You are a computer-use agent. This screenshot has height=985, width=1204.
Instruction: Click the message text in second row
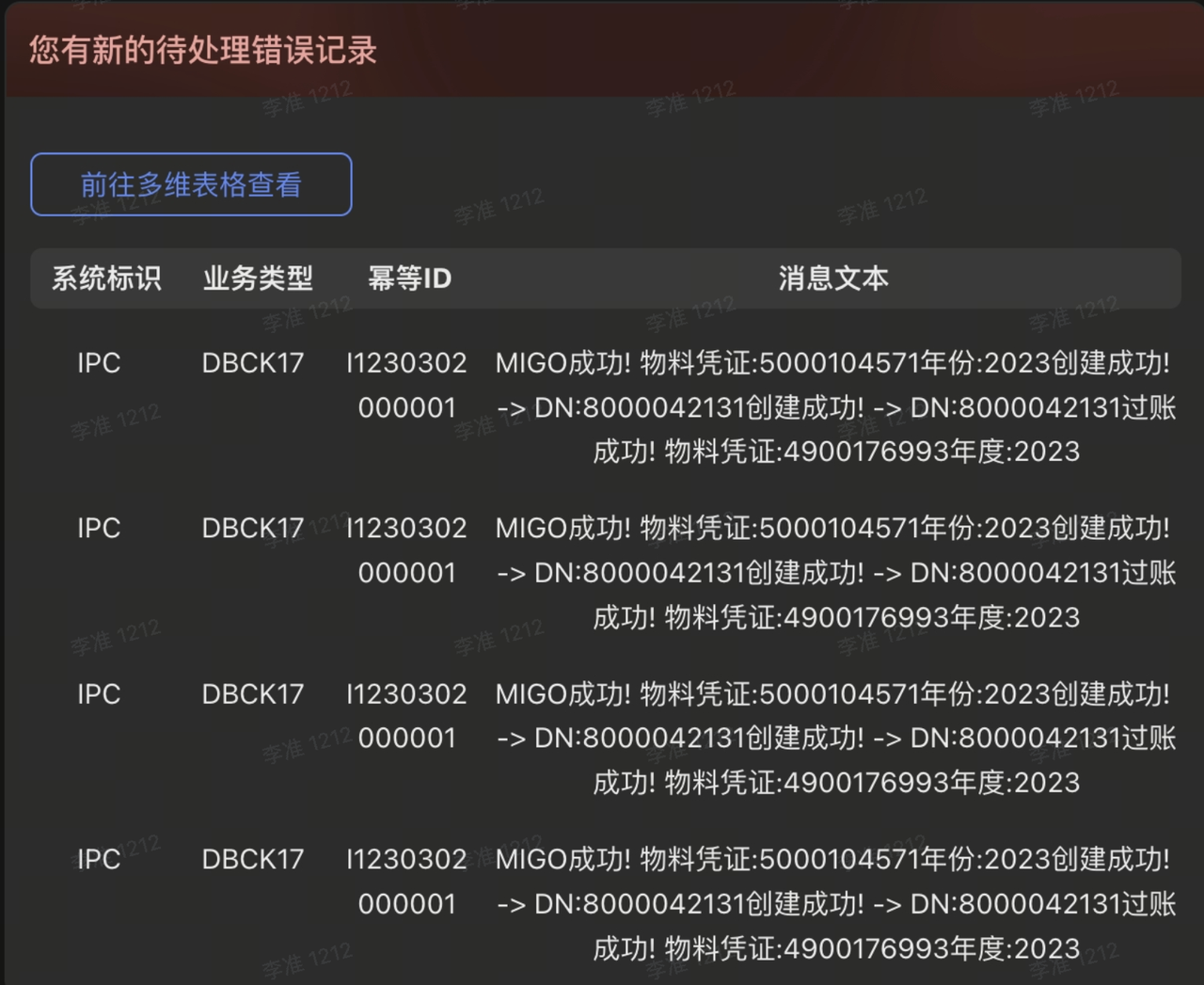pyautogui.click(x=835, y=573)
